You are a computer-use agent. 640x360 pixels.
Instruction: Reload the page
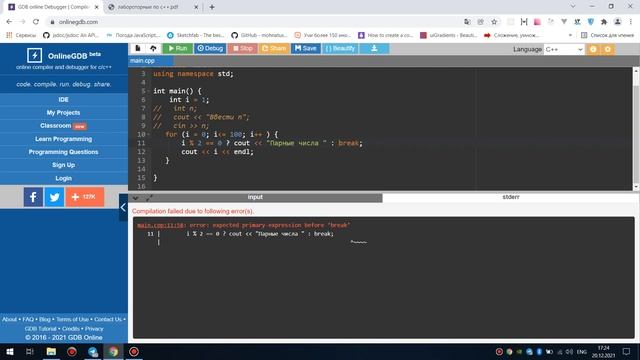click(36, 22)
